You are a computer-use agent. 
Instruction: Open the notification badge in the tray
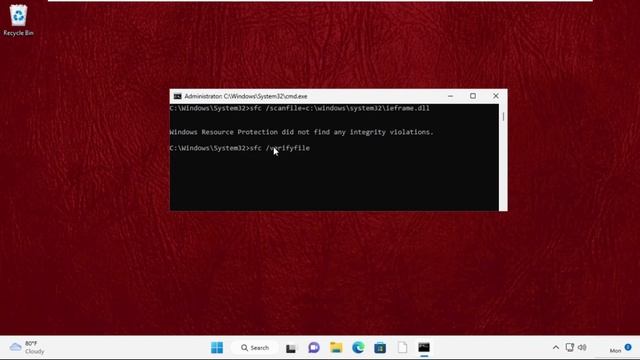tap(628, 347)
